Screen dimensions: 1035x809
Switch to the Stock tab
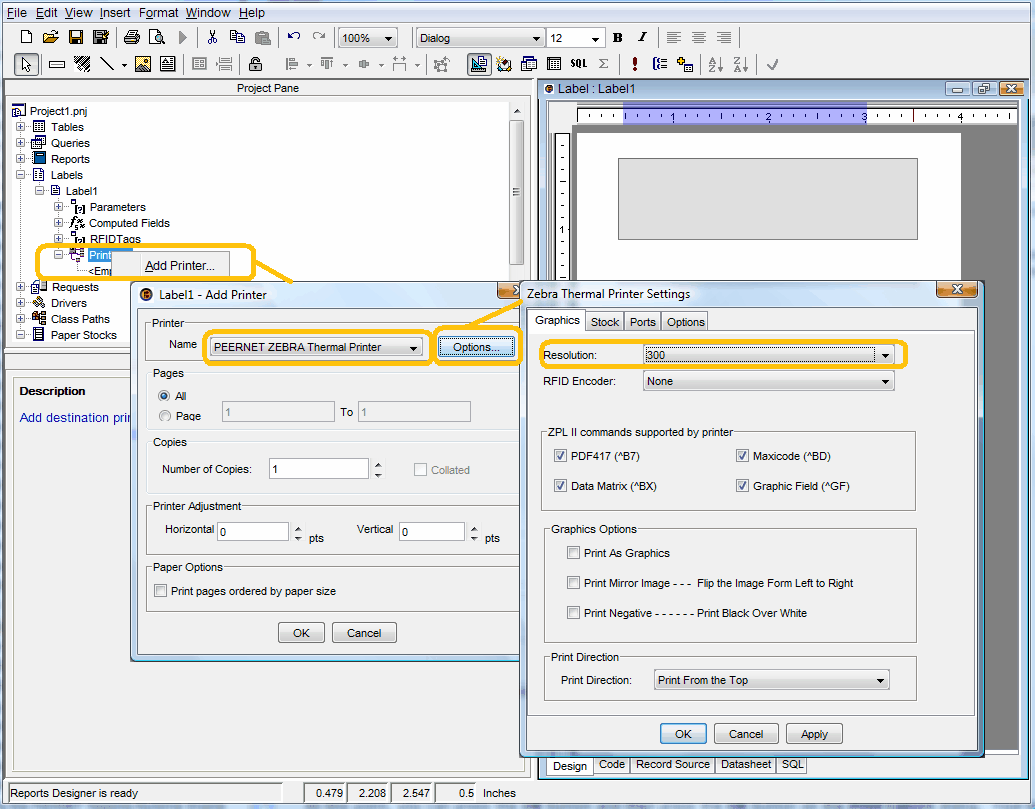click(x=605, y=322)
